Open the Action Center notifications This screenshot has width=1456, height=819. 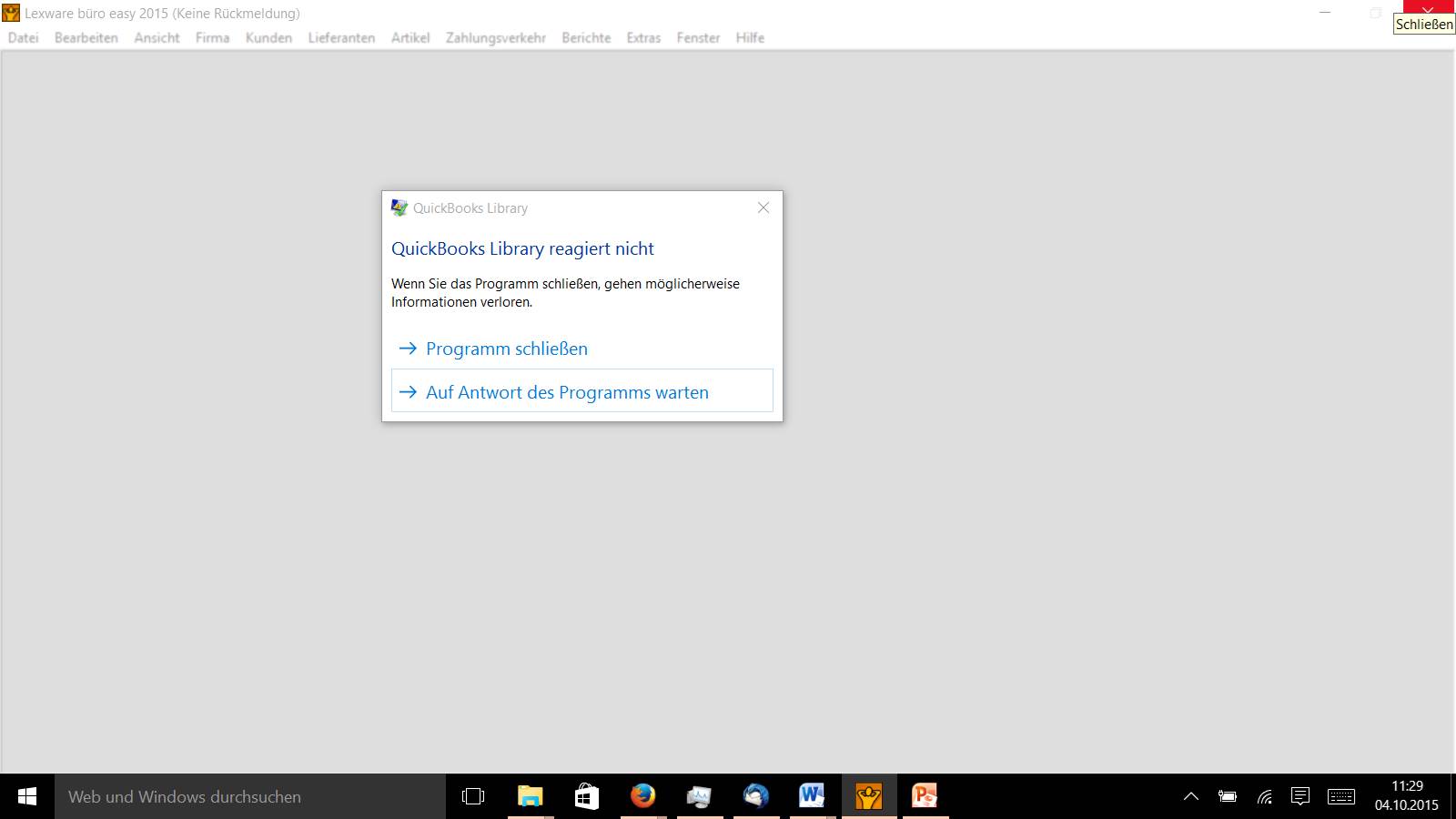pos(1300,796)
